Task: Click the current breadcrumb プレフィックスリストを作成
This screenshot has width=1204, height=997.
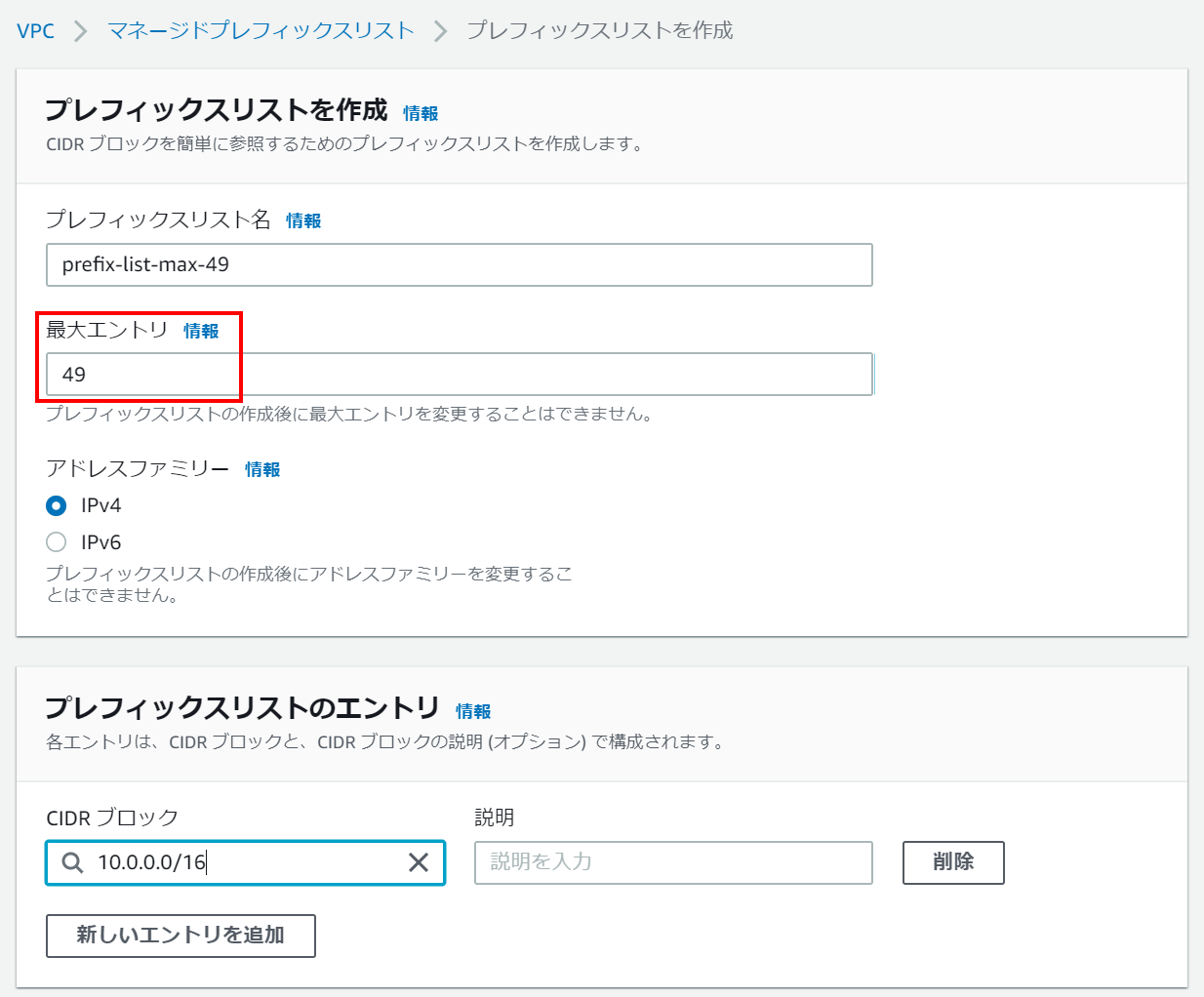Action: point(600,31)
